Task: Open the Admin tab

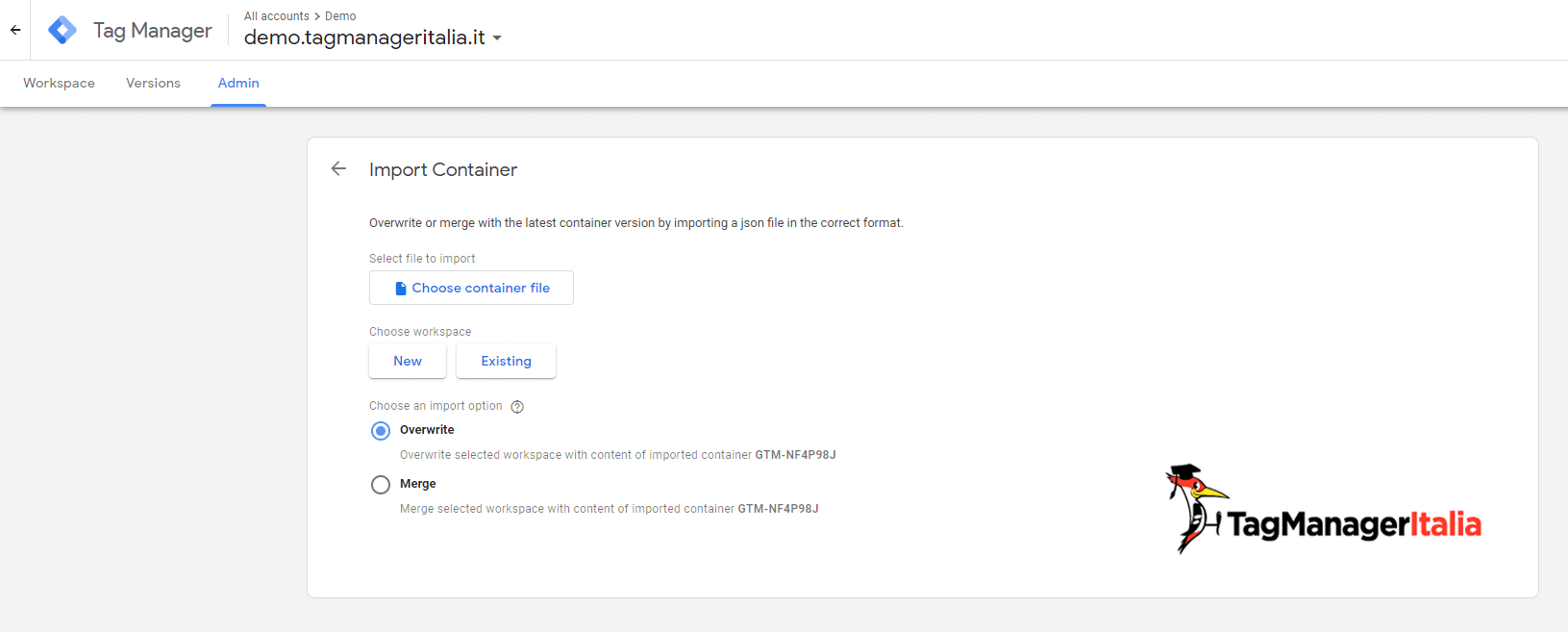Action: pyautogui.click(x=238, y=84)
